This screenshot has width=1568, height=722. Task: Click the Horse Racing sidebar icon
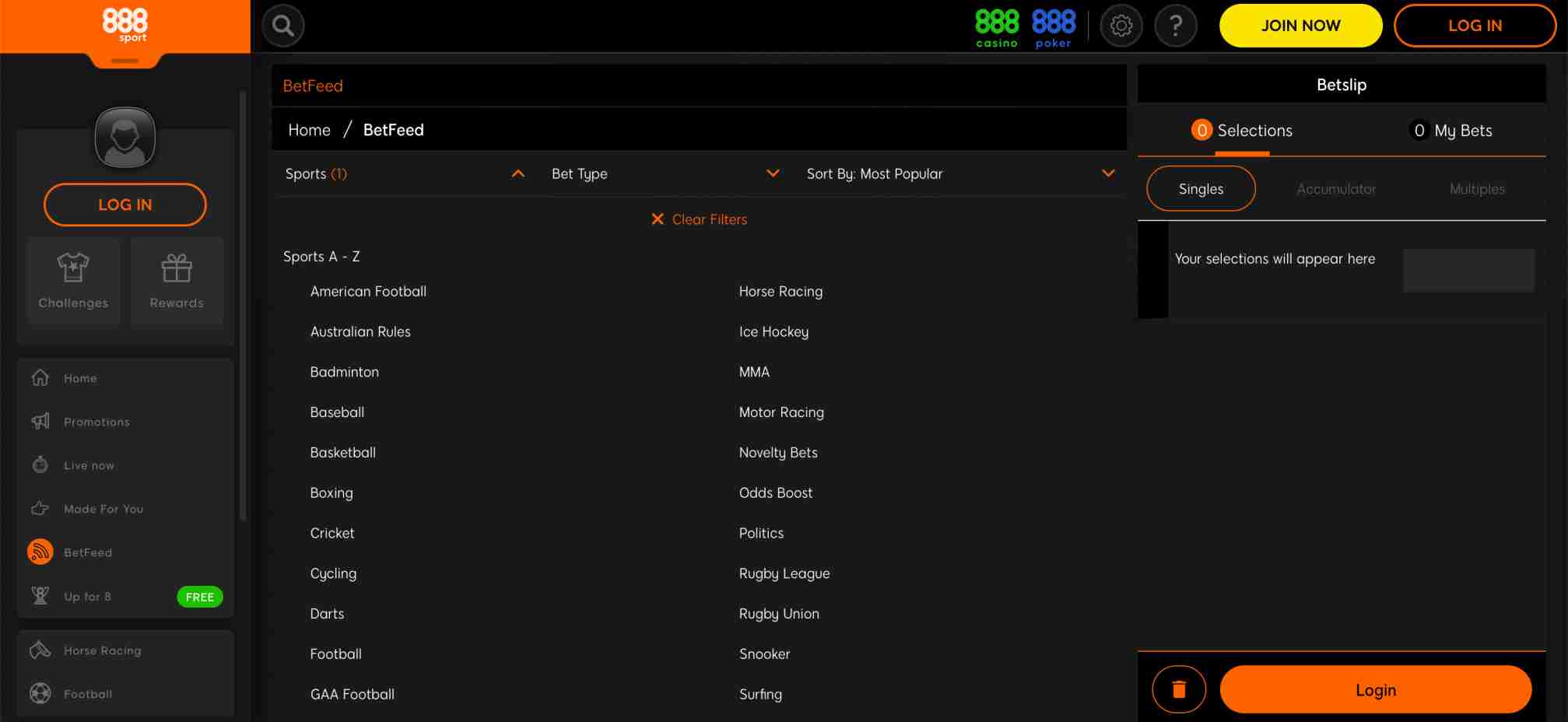click(x=40, y=650)
